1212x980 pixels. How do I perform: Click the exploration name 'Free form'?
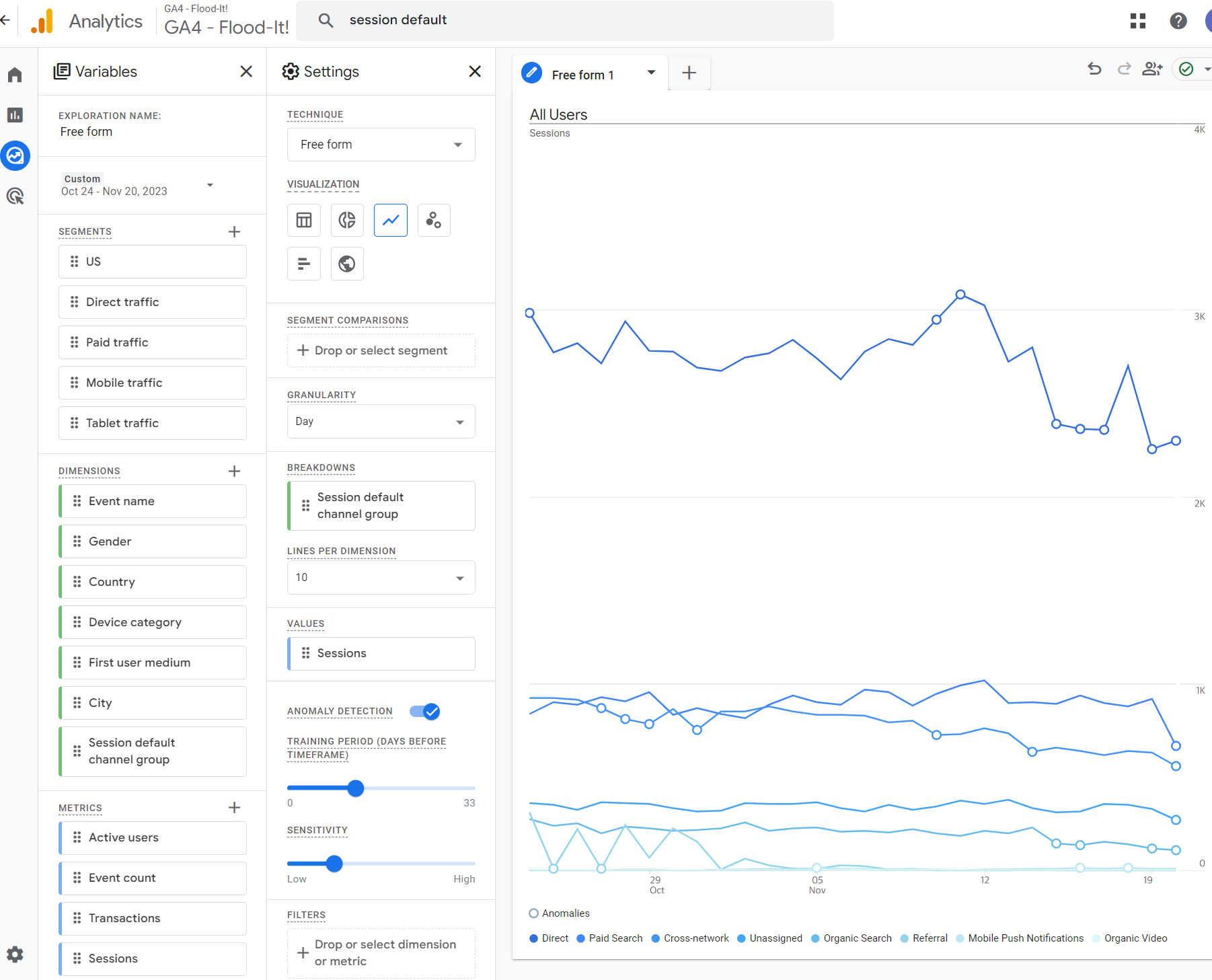click(x=86, y=132)
